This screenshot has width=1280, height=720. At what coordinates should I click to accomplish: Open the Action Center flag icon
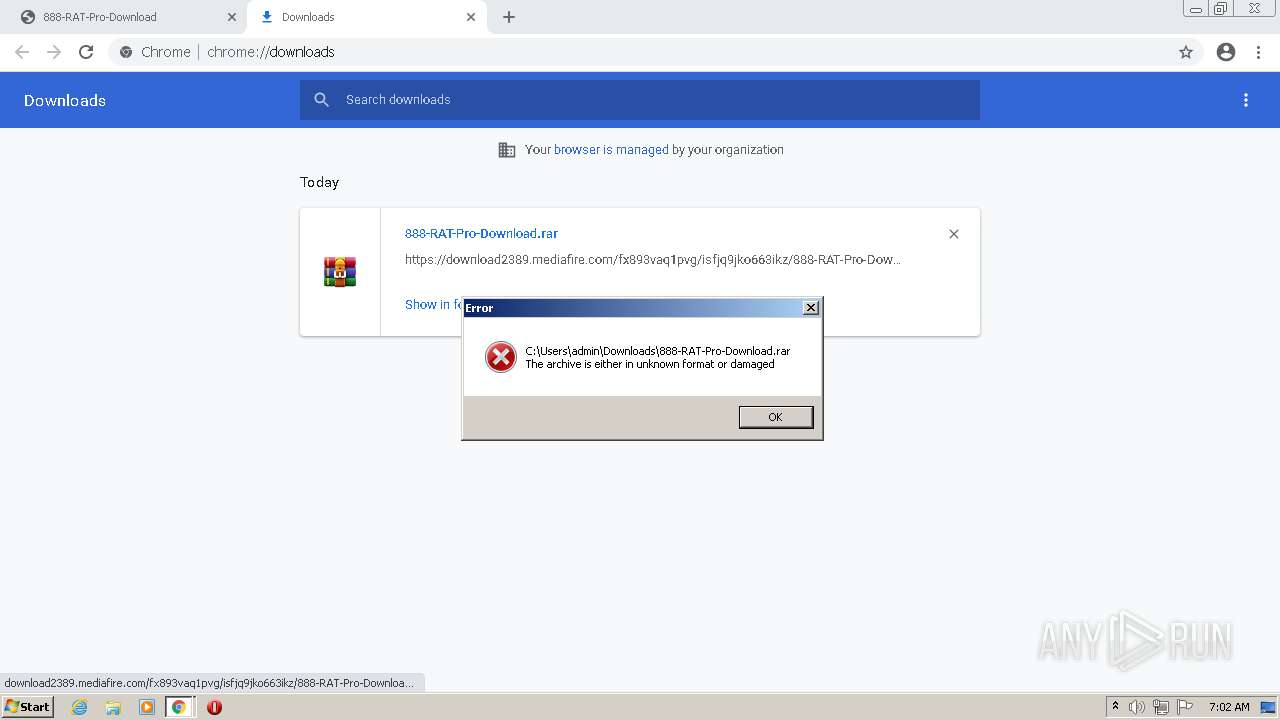click(x=1185, y=707)
